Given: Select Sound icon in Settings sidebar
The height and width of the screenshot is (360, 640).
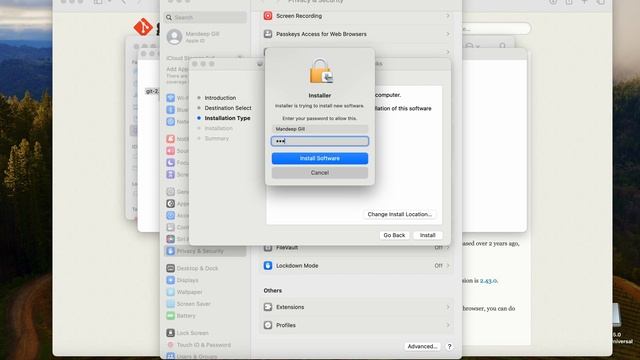Looking at the screenshot, I should (171, 151).
